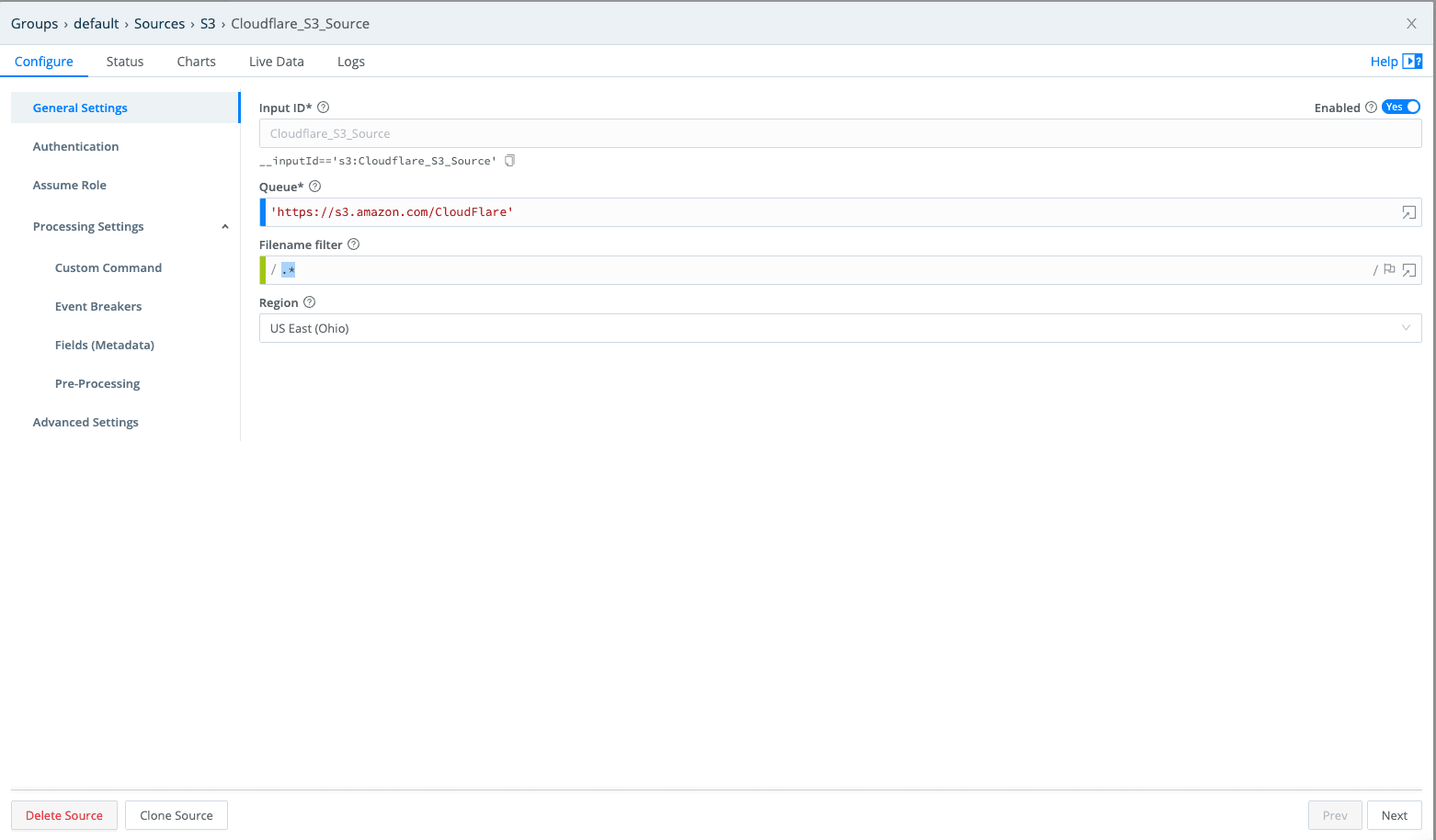This screenshot has width=1436, height=840.
Task: Click the help icon beside Region
Action: pos(309,302)
